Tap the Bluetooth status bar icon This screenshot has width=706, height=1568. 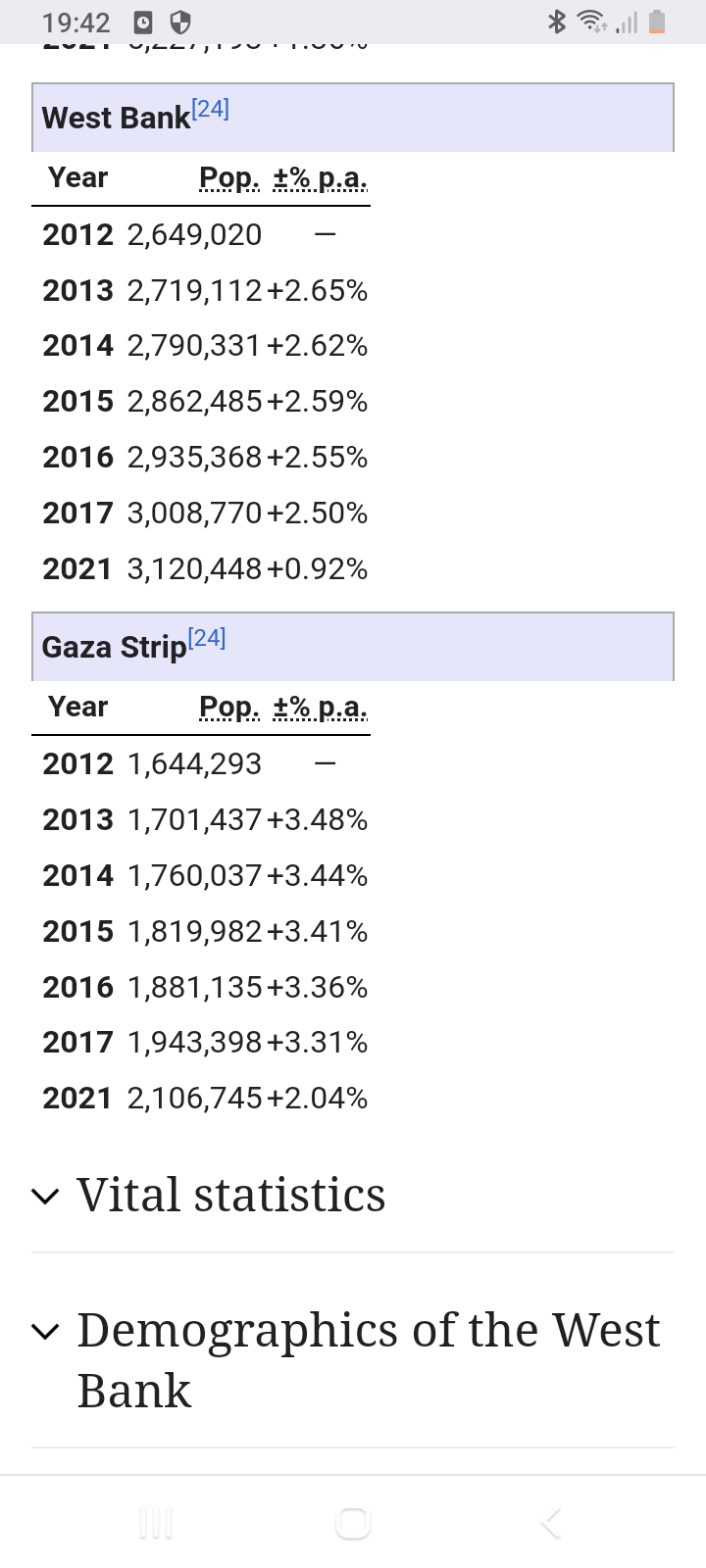click(557, 22)
